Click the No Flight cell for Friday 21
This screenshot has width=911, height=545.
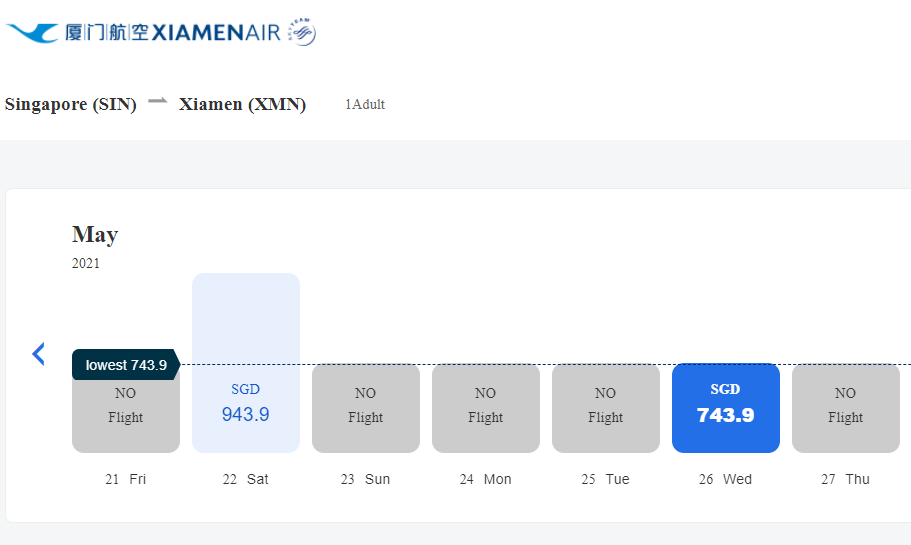[x=126, y=418]
